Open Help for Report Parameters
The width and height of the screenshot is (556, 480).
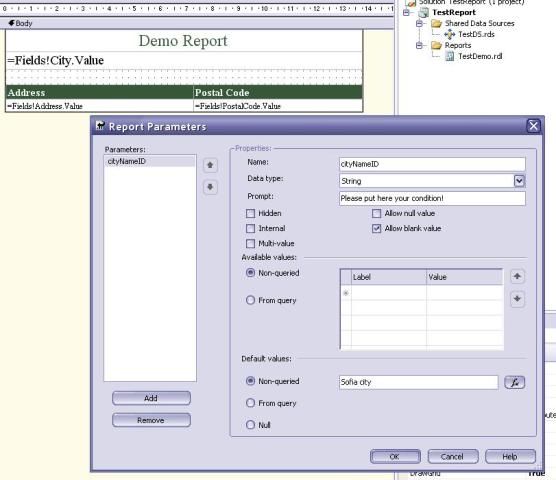(510, 456)
